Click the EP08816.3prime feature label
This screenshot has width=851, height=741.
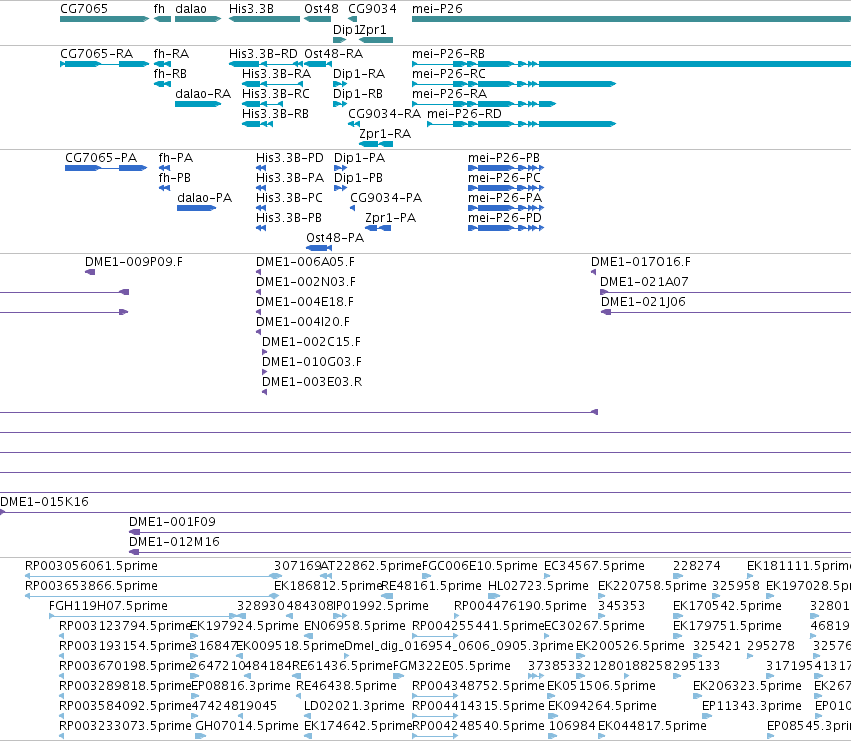click(240, 686)
